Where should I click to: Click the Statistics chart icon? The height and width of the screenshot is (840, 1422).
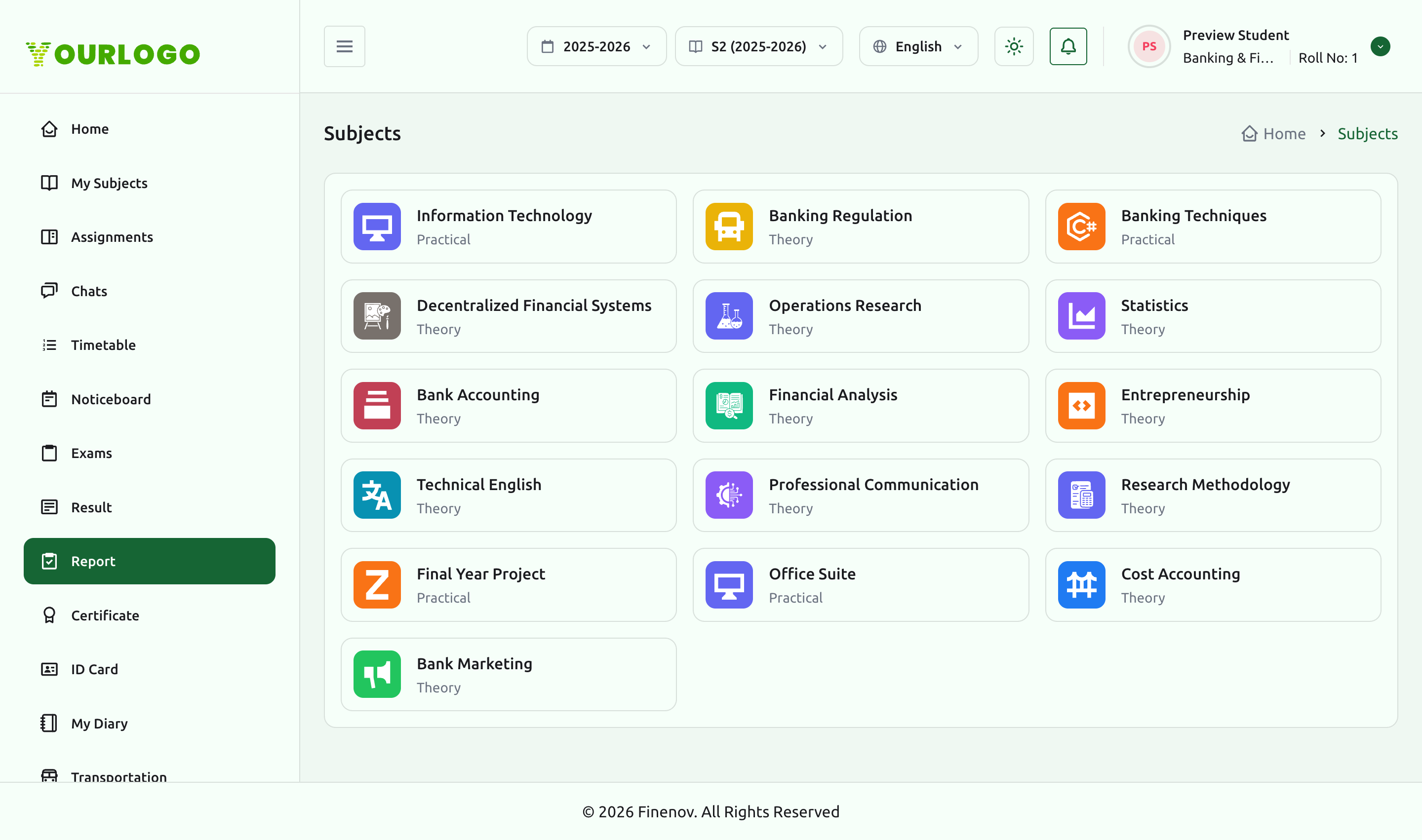(1081, 316)
